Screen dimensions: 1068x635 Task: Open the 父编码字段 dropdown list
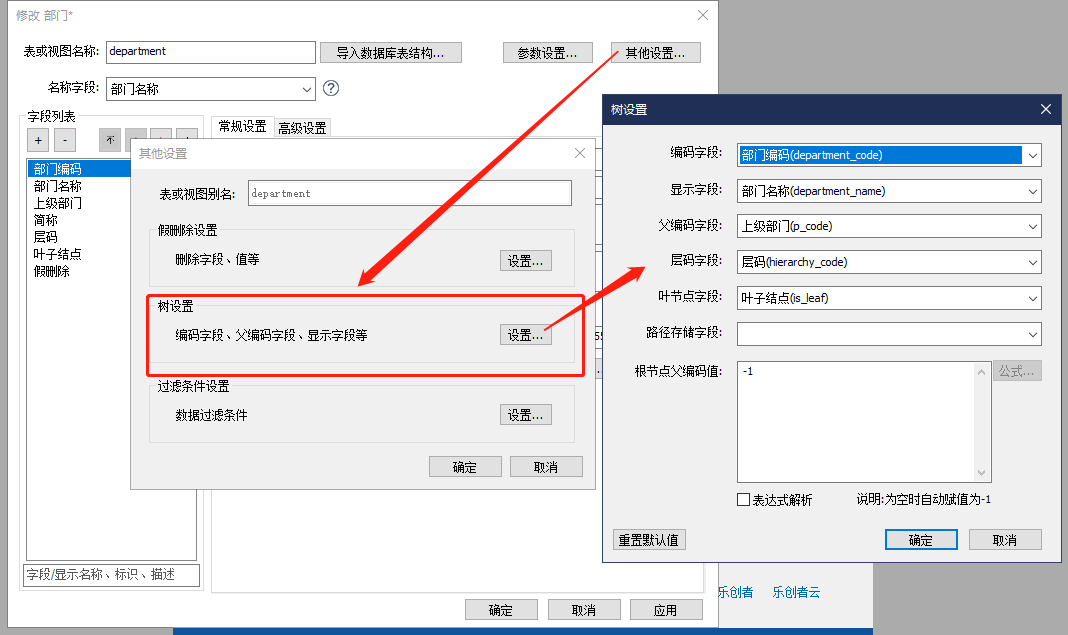coord(1032,226)
